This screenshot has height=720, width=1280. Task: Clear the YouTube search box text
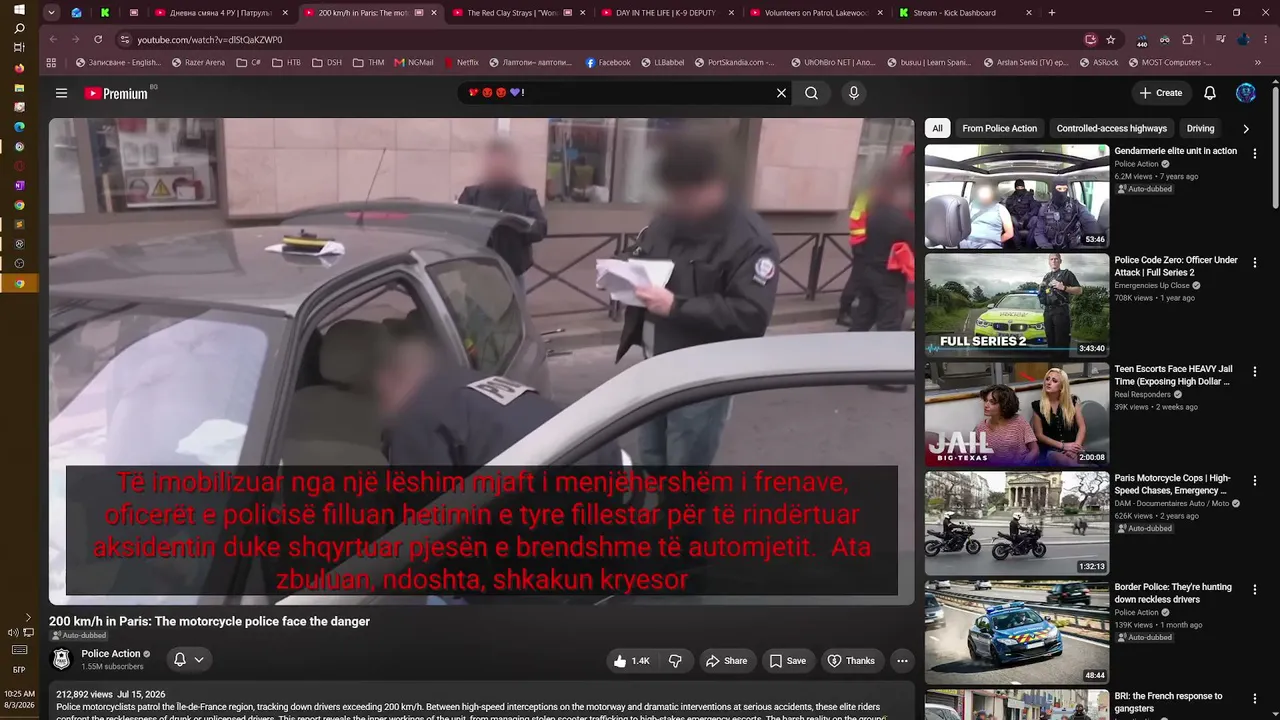click(782, 93)
